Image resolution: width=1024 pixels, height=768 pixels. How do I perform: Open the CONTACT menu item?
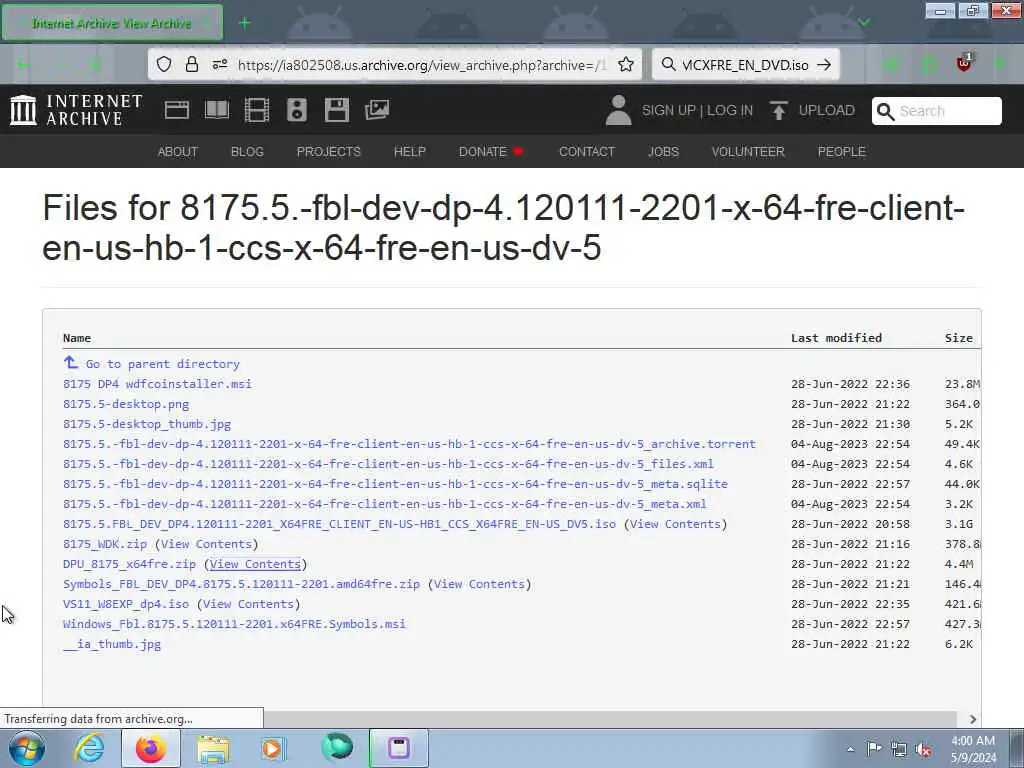click(586, 152)
